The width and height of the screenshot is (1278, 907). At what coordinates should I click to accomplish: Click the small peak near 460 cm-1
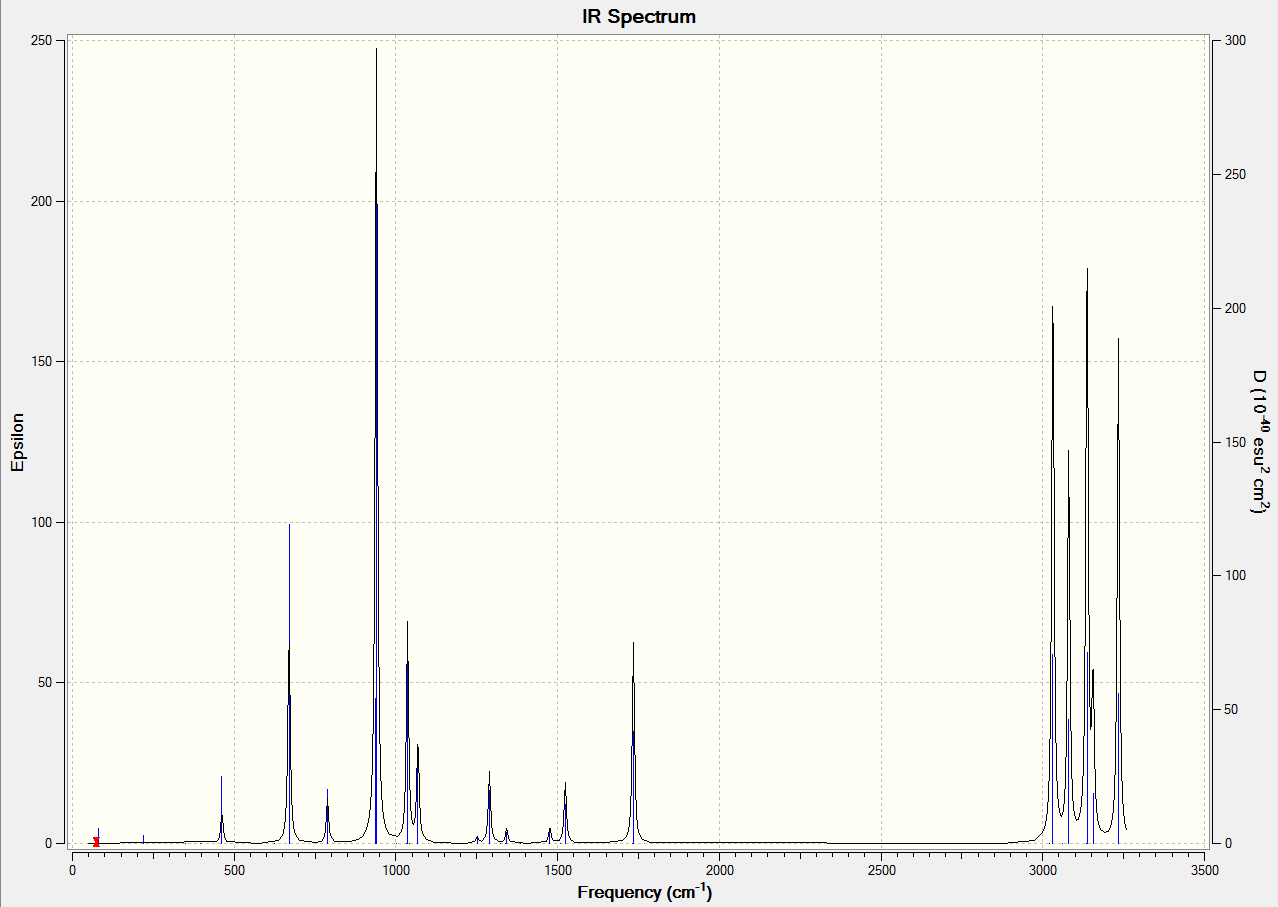click(x=222, y=809)
